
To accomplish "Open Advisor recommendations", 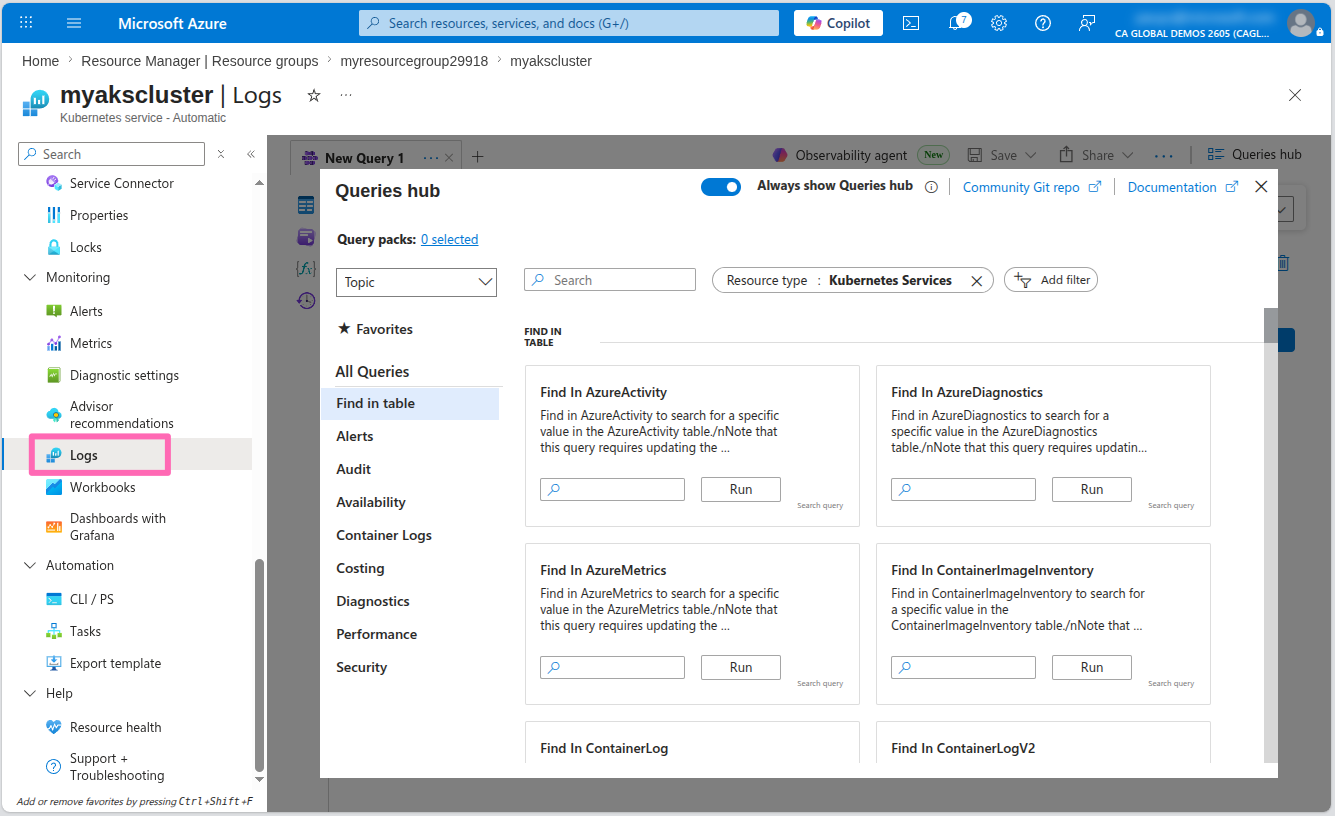I will tap(121, 415).
